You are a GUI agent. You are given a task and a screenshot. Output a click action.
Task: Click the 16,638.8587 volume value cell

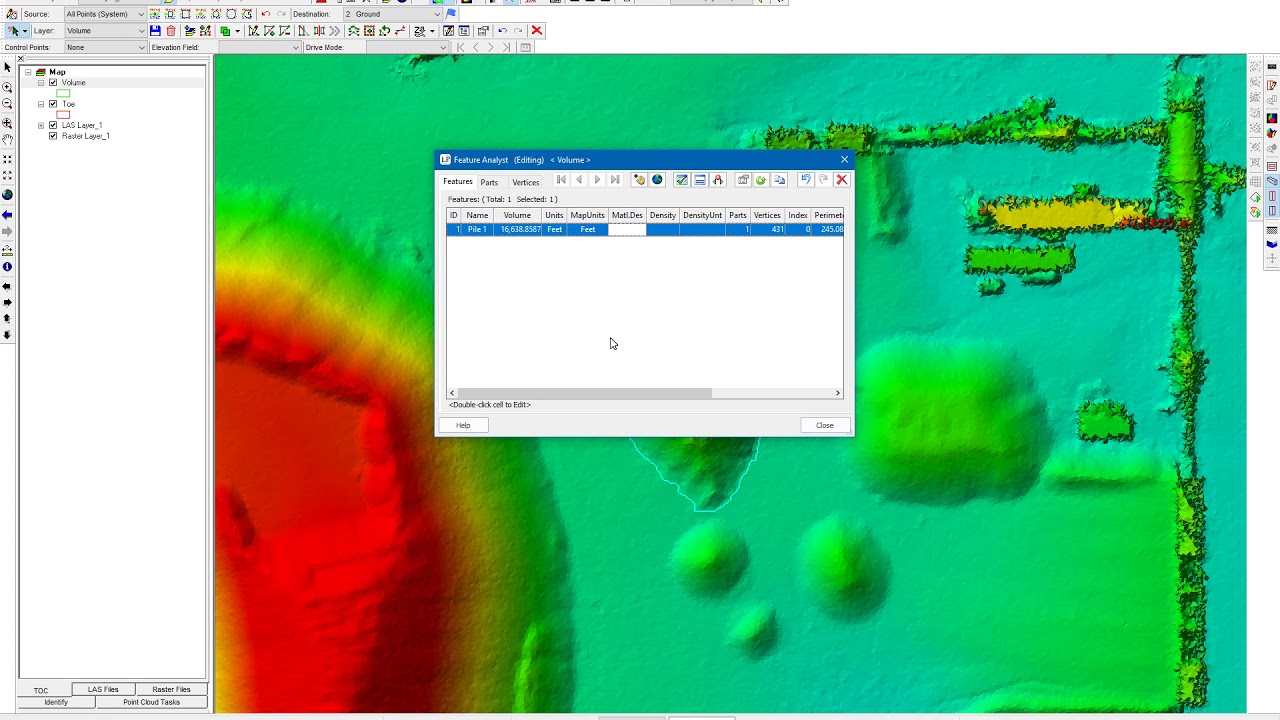[x=517, y=230]
